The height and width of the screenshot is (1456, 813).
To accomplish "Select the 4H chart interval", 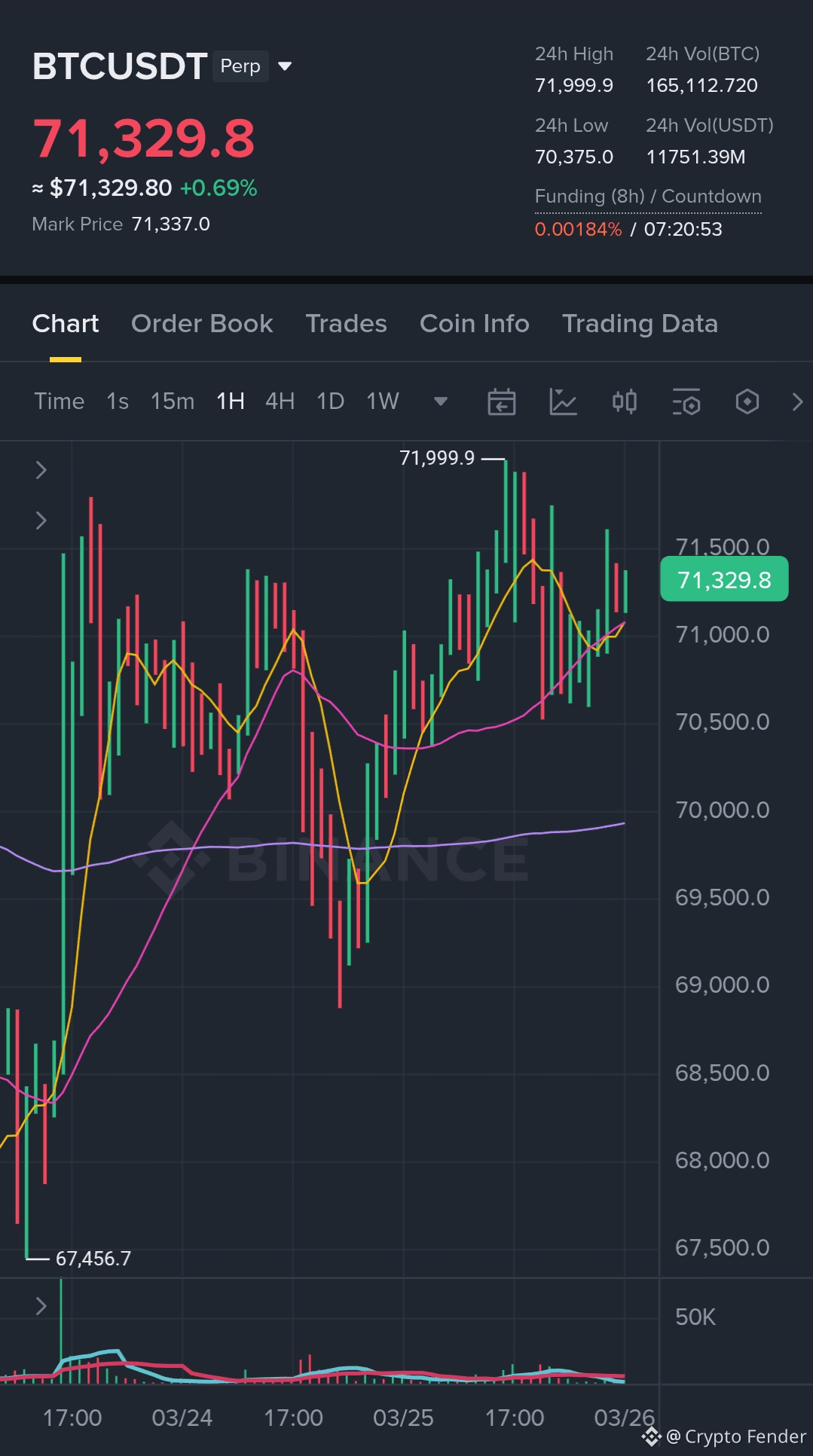I will 280,401.
